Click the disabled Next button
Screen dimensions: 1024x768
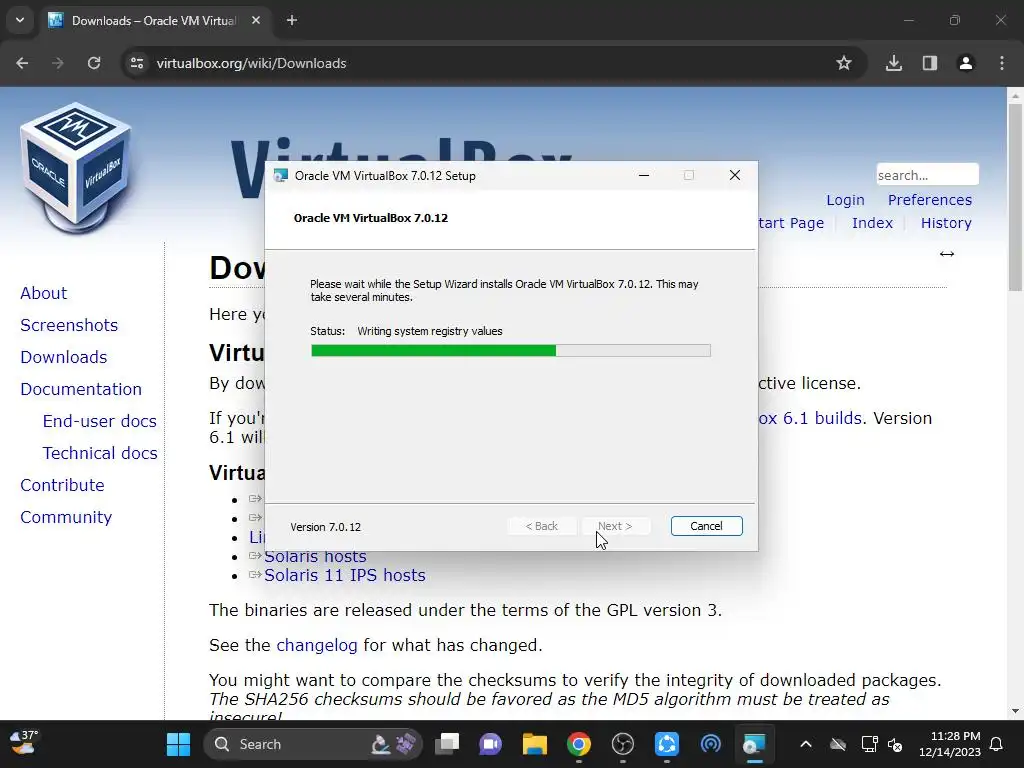coord(615,526)
